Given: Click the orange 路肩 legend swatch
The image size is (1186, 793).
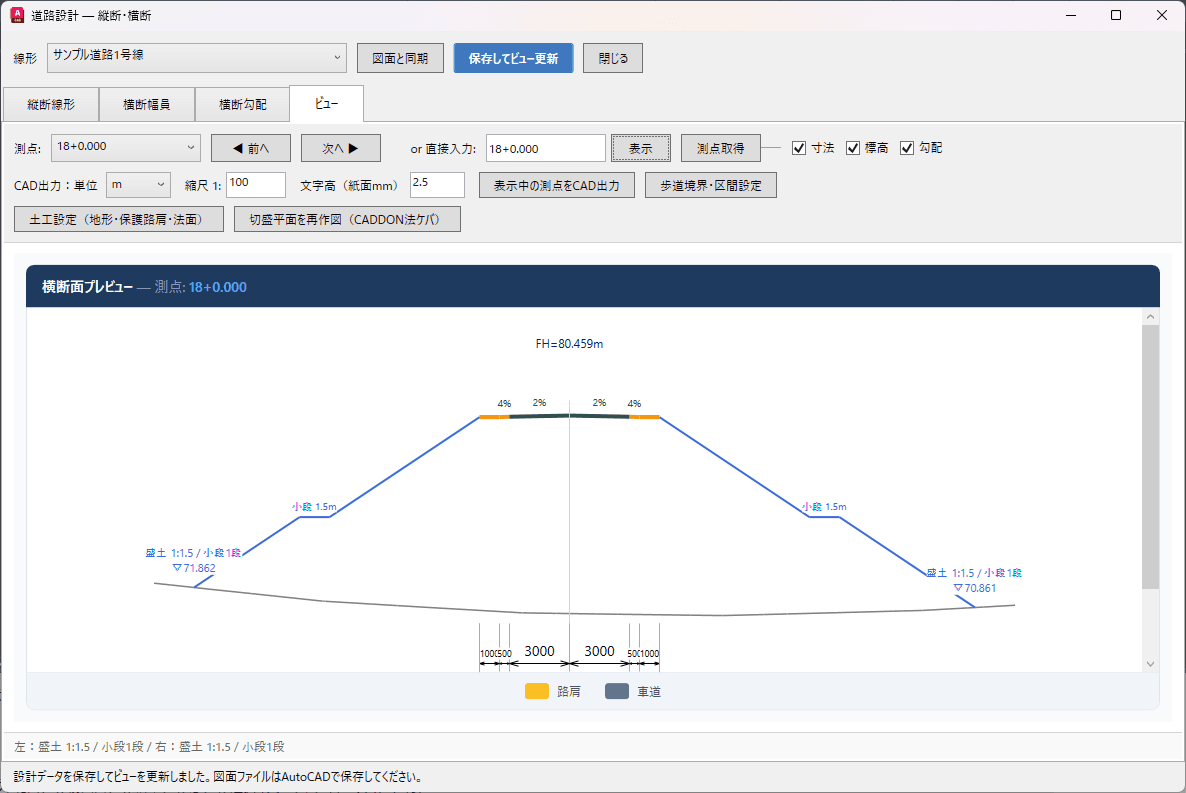Looking at the screenshot, I should pyautogui.click(x=536, y=691).
